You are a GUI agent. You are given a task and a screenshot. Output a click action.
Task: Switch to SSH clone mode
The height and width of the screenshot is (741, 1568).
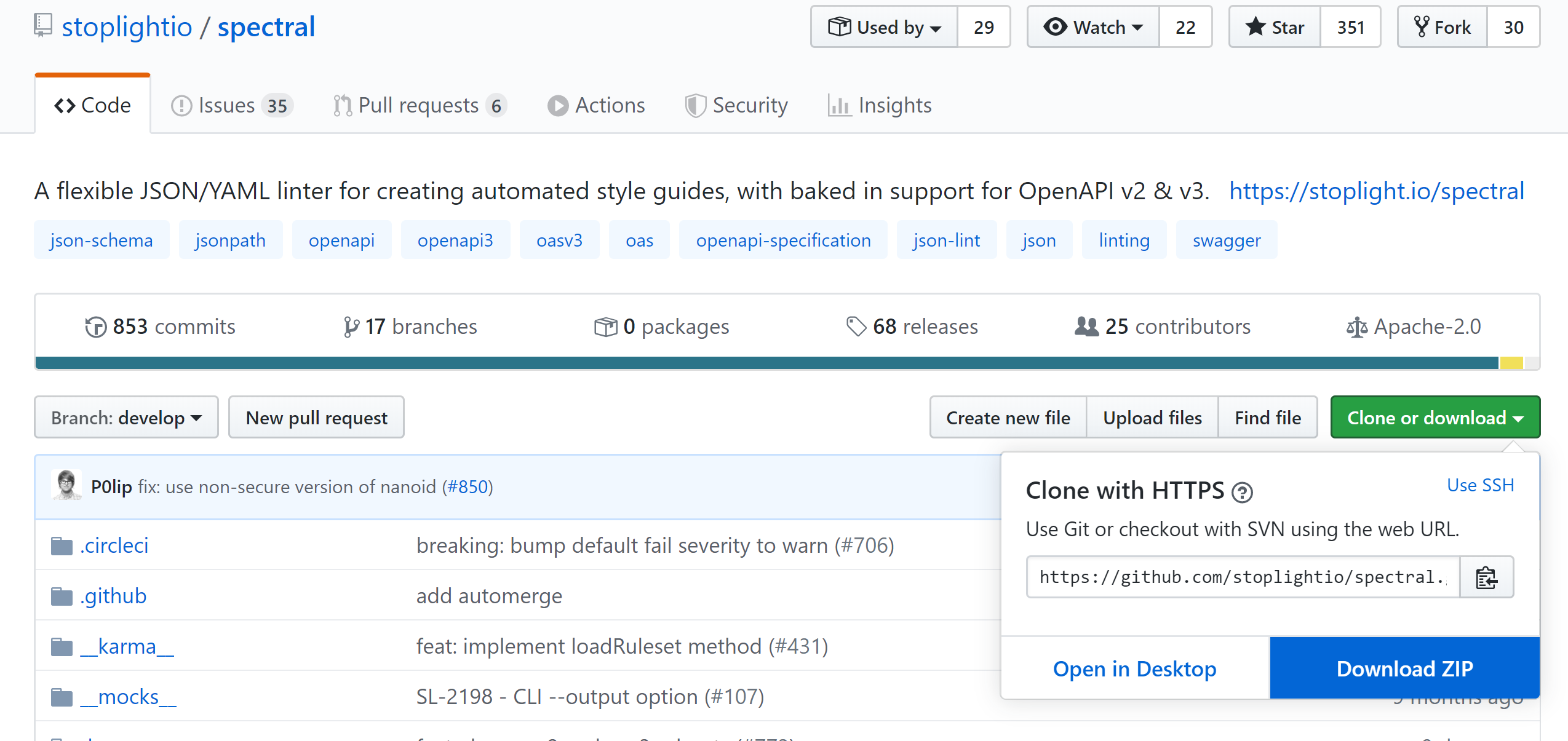pyautogui.click(x=1480, y=485)
